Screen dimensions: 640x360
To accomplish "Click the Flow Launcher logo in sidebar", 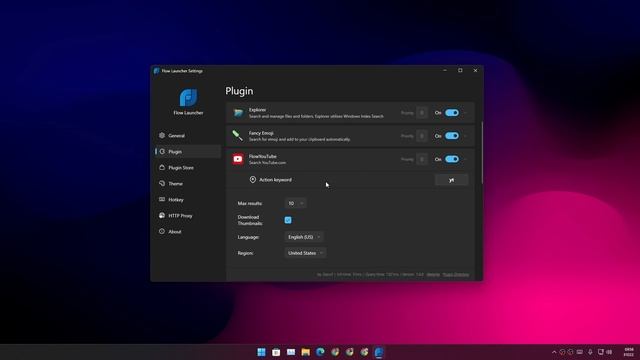I will tap(188, 98).
